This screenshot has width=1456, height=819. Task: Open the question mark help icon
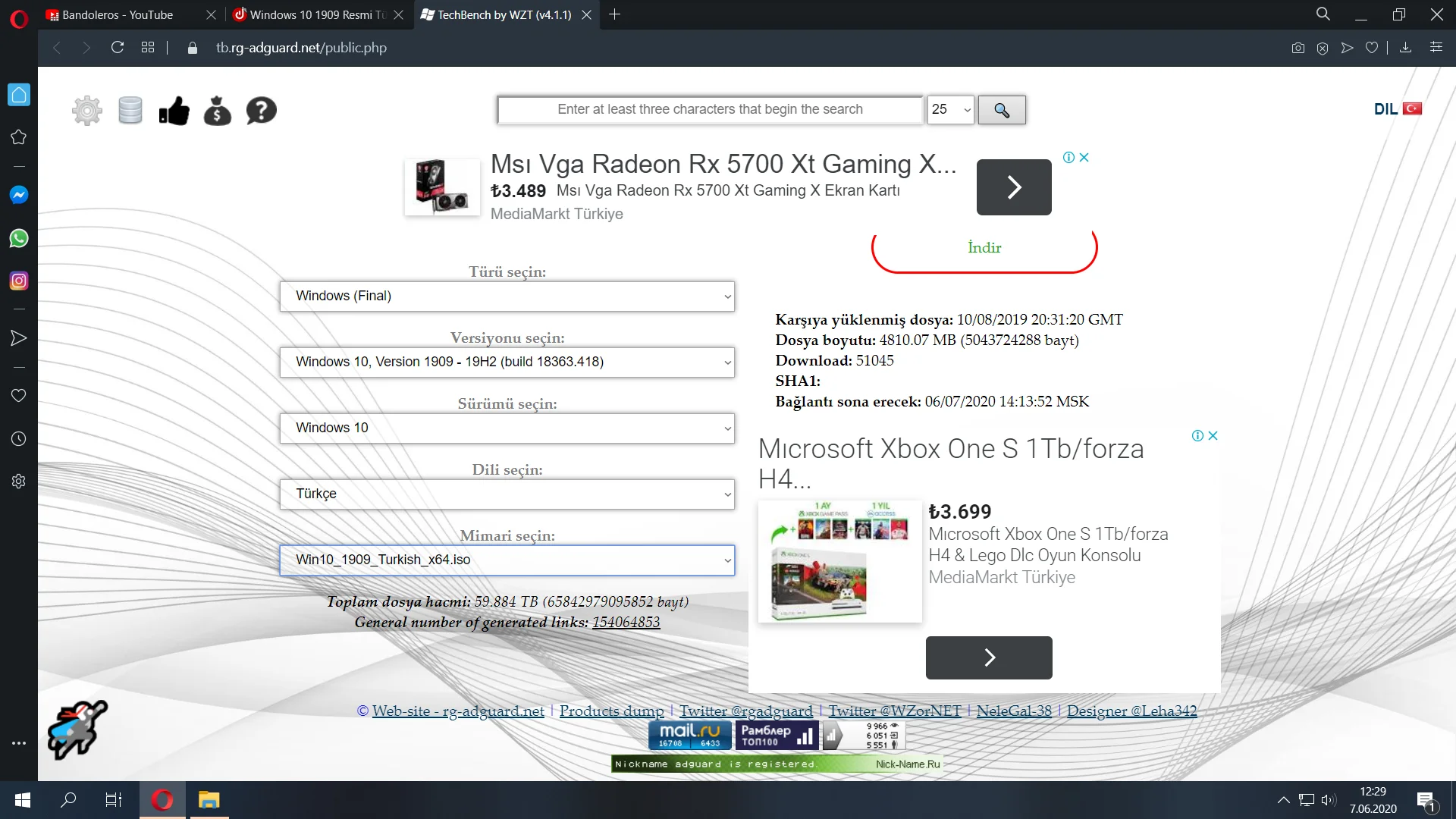click(261, 110)
